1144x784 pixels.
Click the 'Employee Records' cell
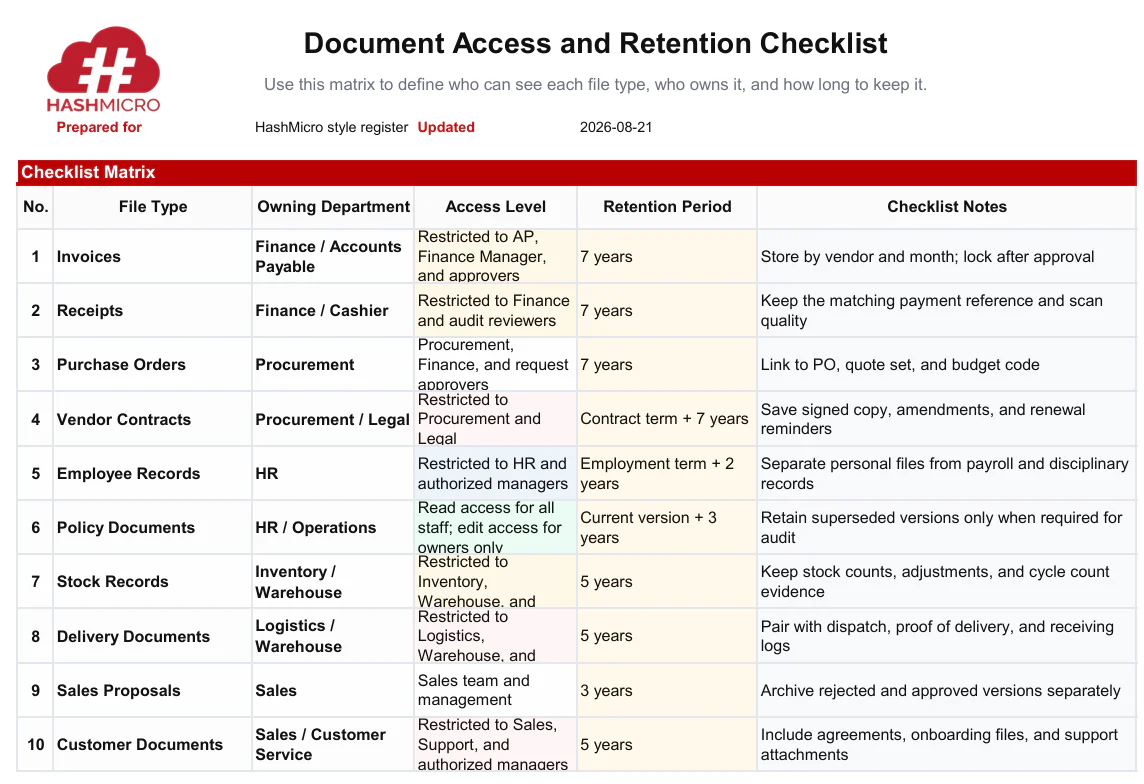[152, 473]
